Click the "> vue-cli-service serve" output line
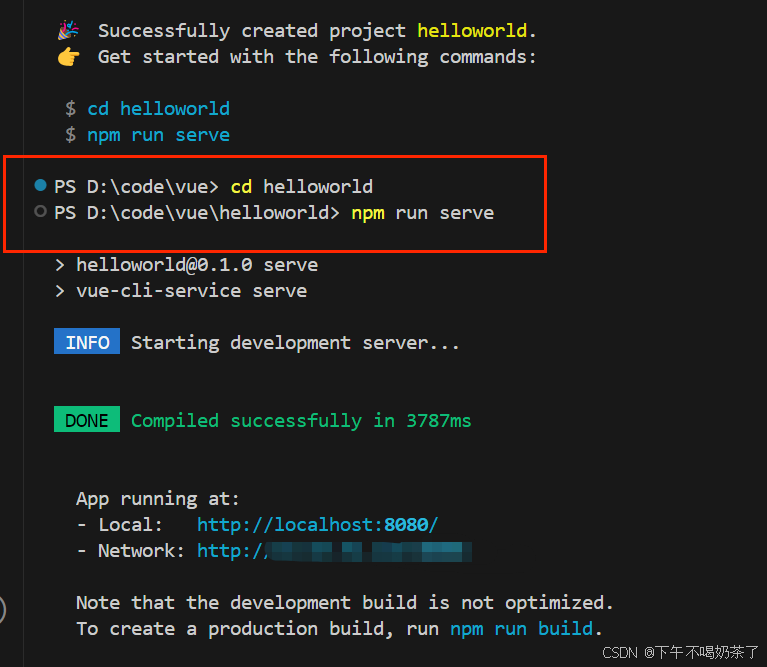The width and height of the screenshot is (767, 667). click(x=180, y=291)
